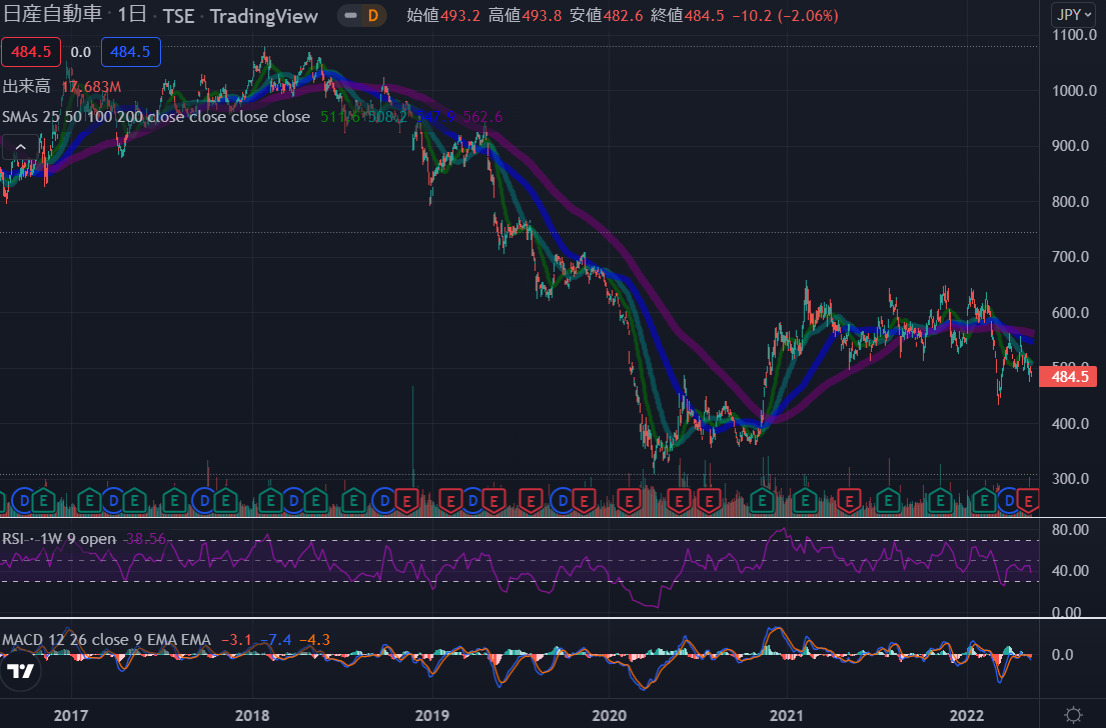Open chart settings via the gear icon
The image size is (1106, 728).
pos(1073,715)
